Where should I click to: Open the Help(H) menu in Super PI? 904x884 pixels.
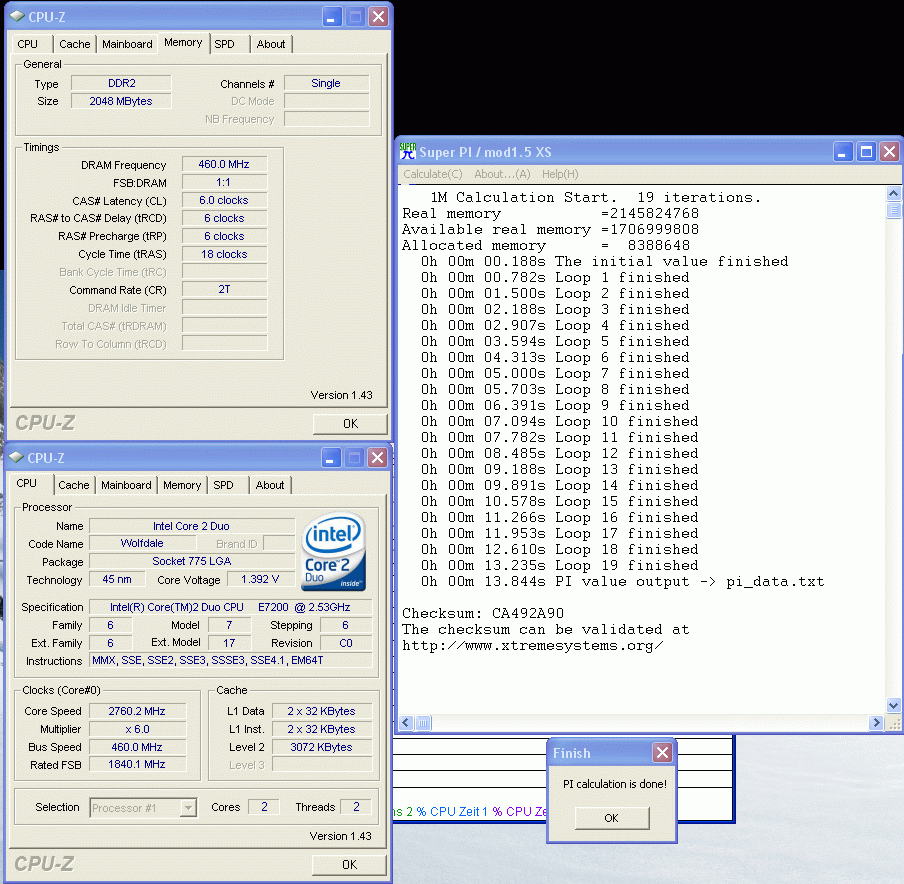pyautogui.click(x=560, y=174)
